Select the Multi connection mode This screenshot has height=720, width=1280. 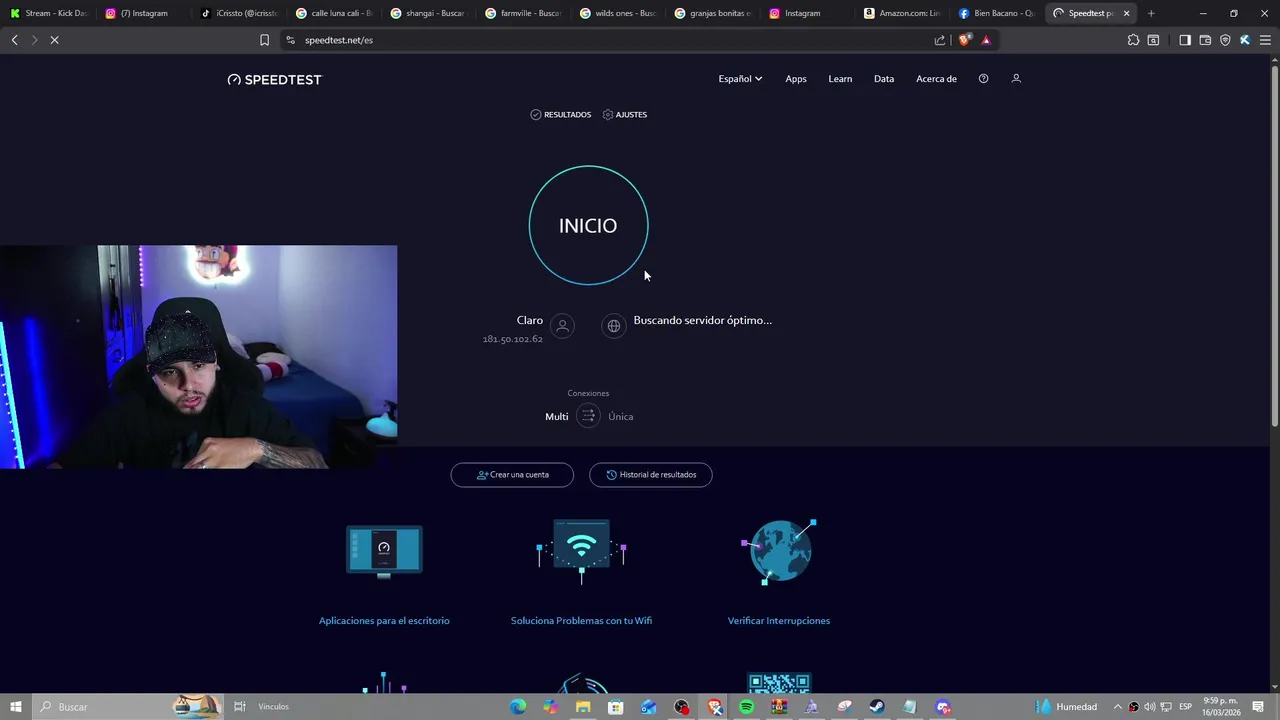(556, 417)
